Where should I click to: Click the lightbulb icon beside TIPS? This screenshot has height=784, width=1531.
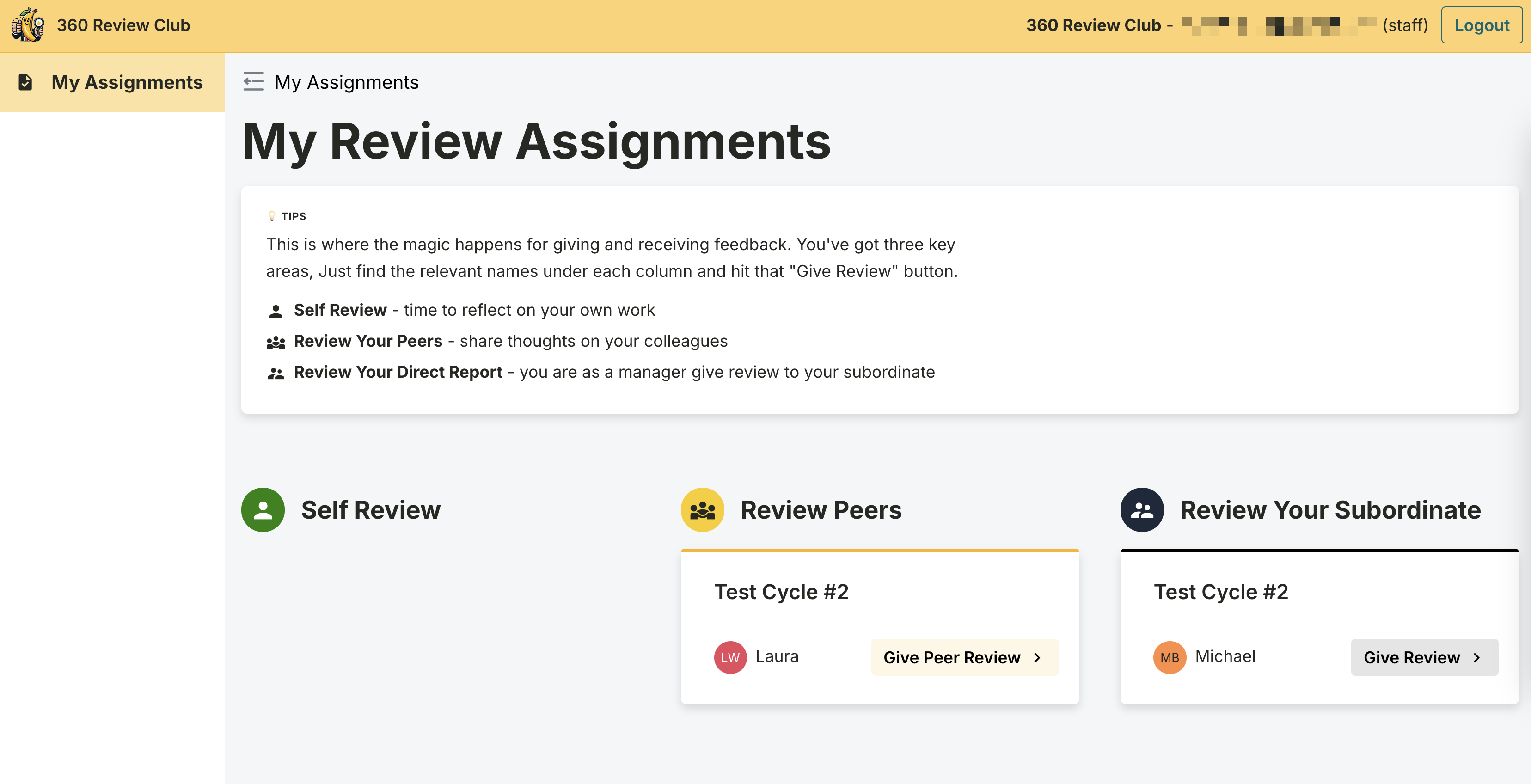pyautogui.click(x=272, y=216)
